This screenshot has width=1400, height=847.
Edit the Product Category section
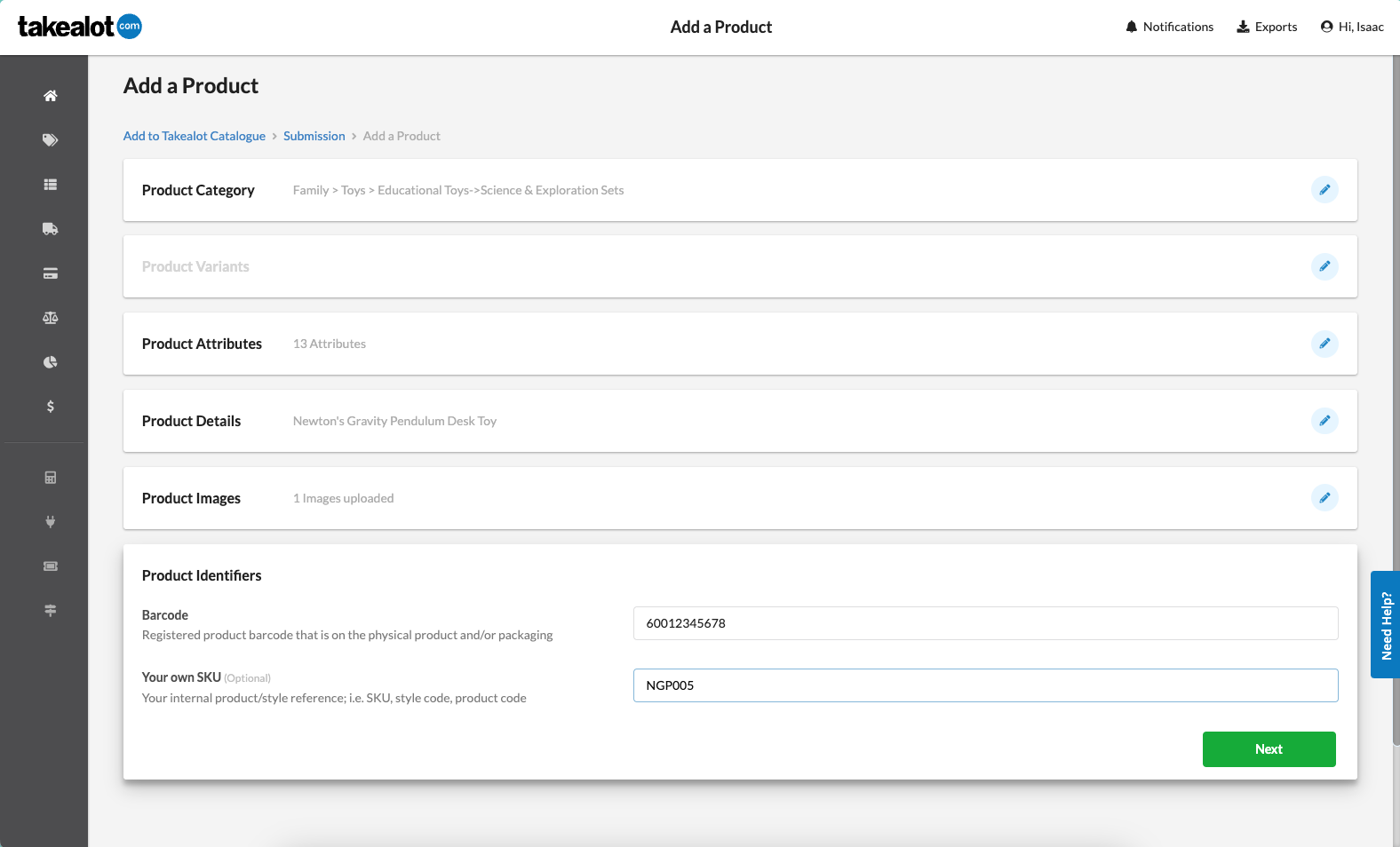pos(1324,190)
